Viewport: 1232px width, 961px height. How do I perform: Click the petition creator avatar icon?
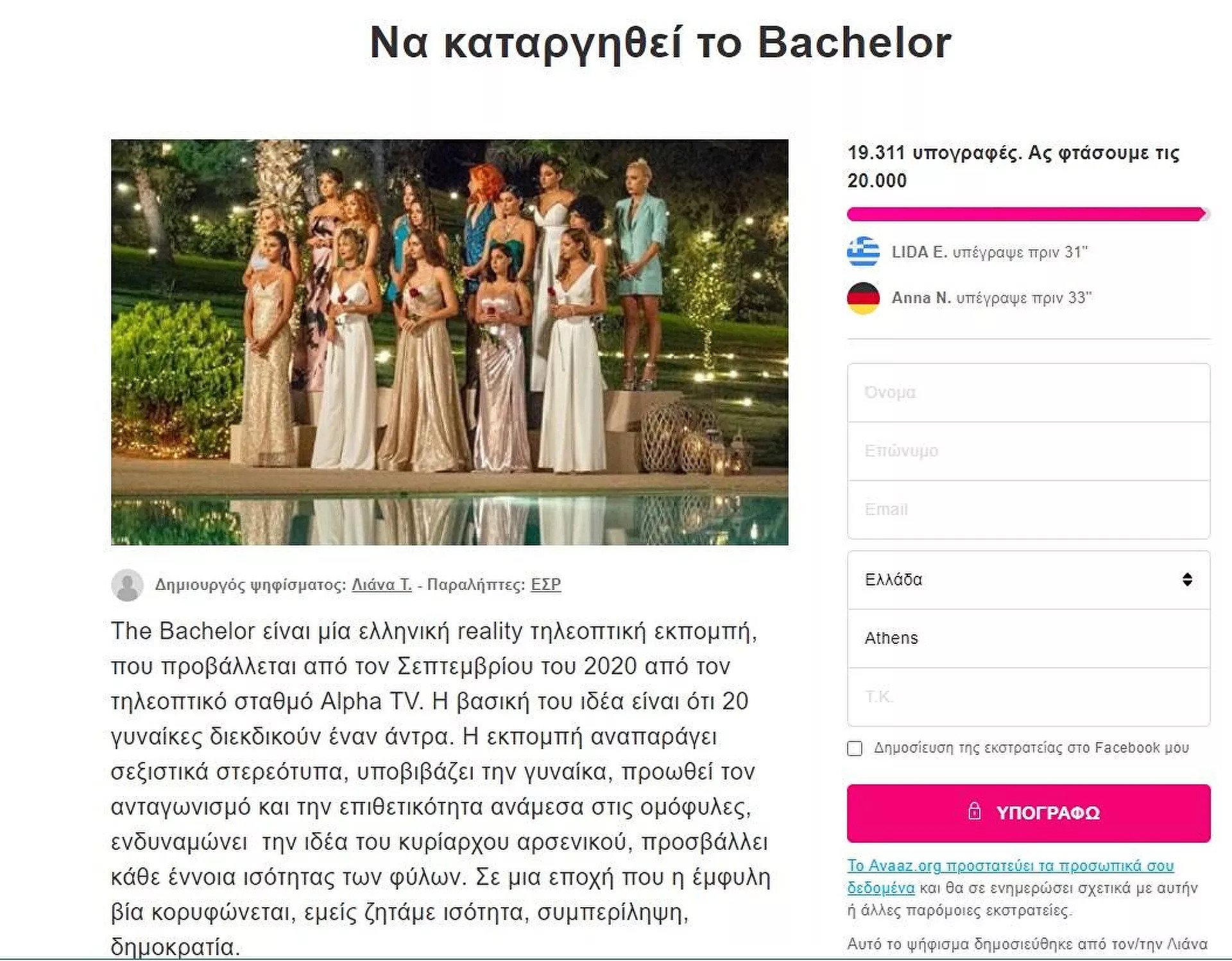[x=127, y=585]
